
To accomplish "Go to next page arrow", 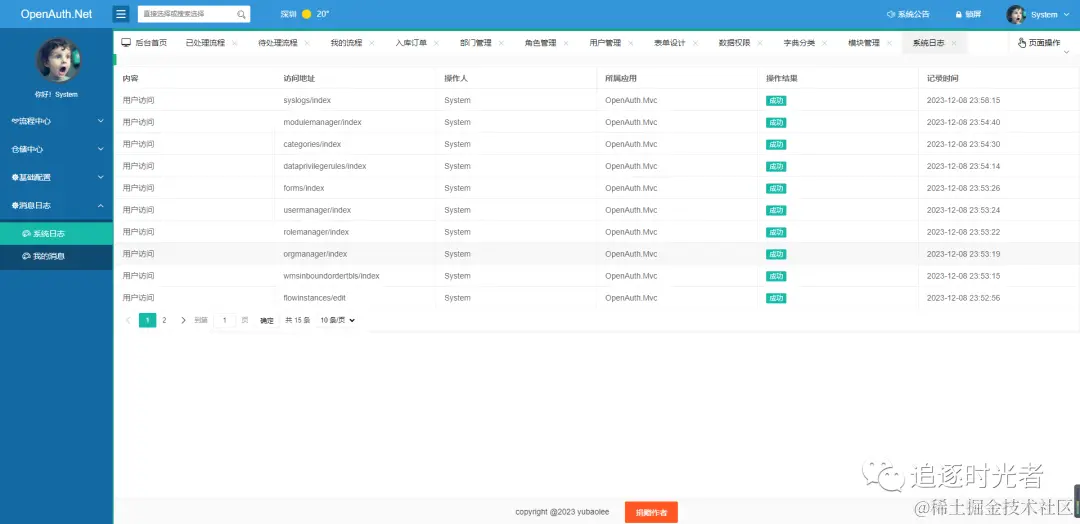I will pos(183,320).
